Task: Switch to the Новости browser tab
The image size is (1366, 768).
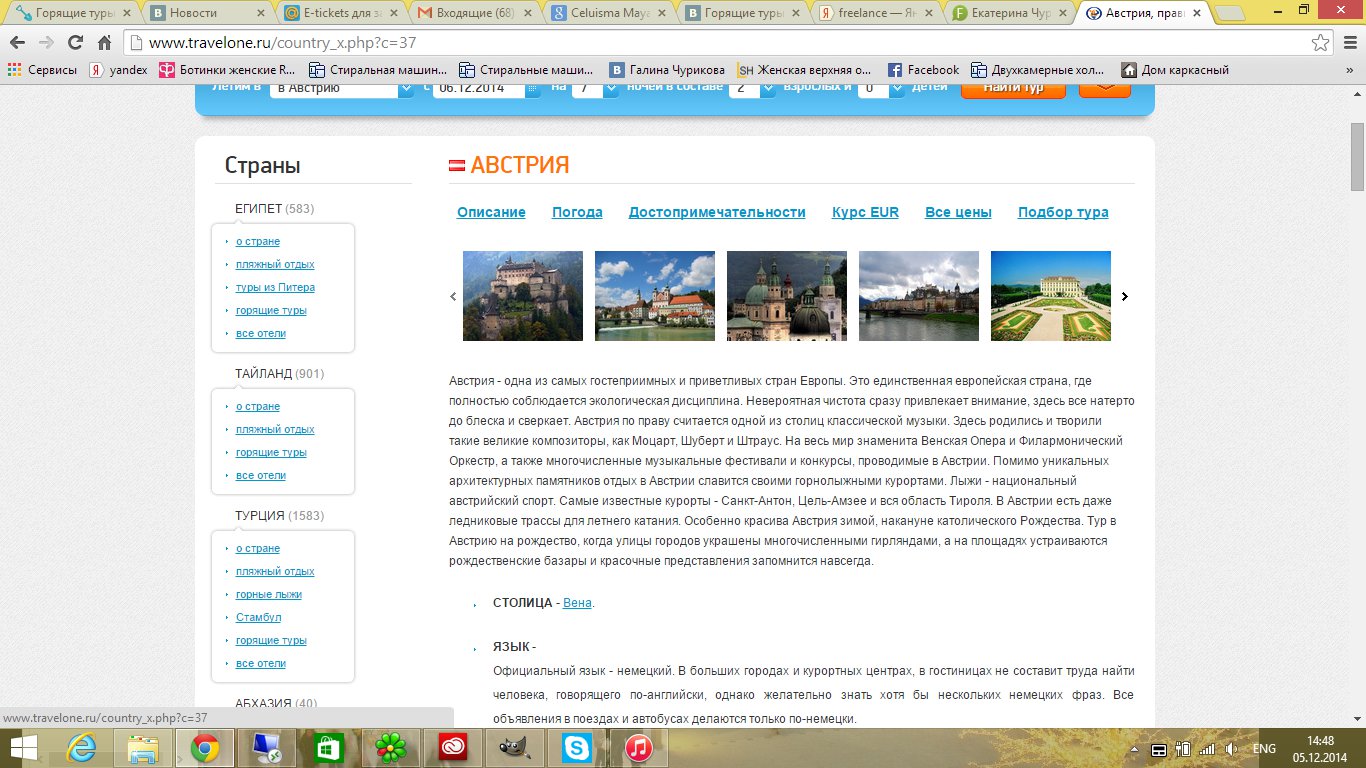Action: coord(208,13)
